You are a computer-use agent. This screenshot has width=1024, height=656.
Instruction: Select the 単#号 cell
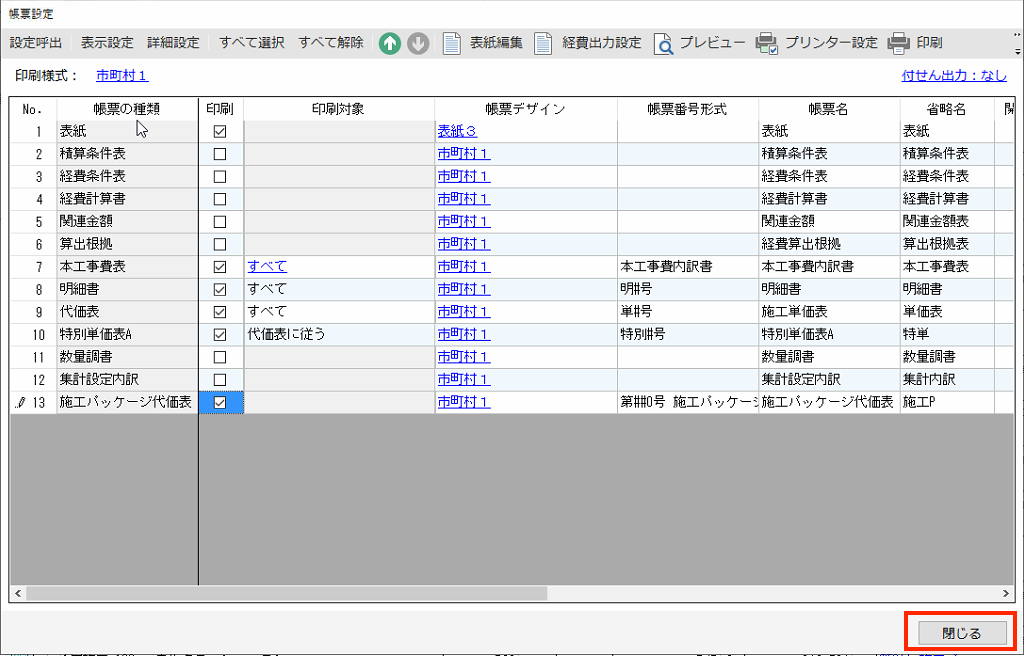[x=688, y=312]
